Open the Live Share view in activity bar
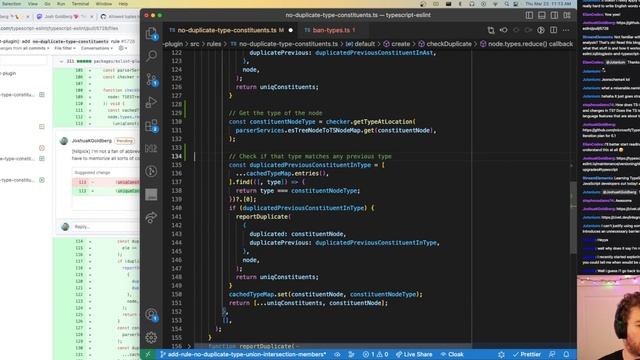Image resolution: width=640 pixels, height=360 pixels. pos(151,218)
